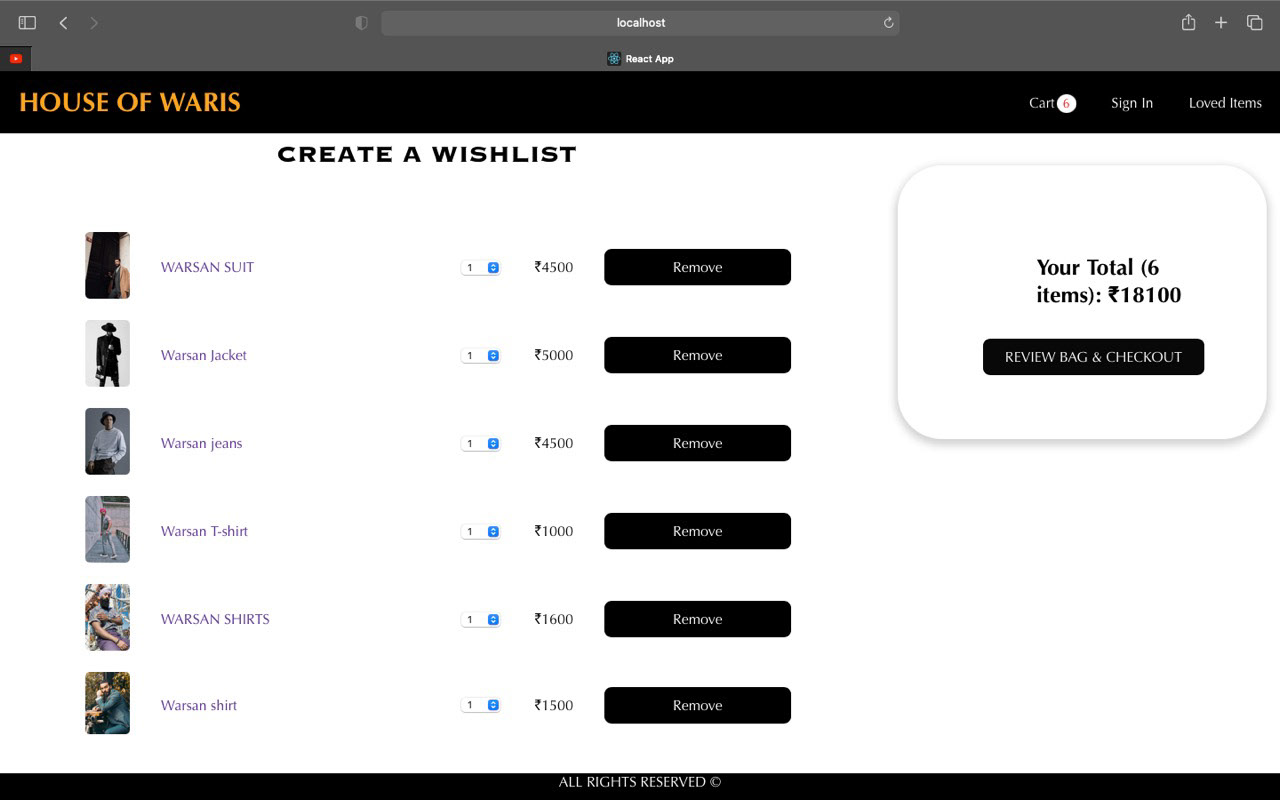Click Sign In in the header
Image resolution: width=1280 pixels, height=800 pixels.
pos(1131,103)
